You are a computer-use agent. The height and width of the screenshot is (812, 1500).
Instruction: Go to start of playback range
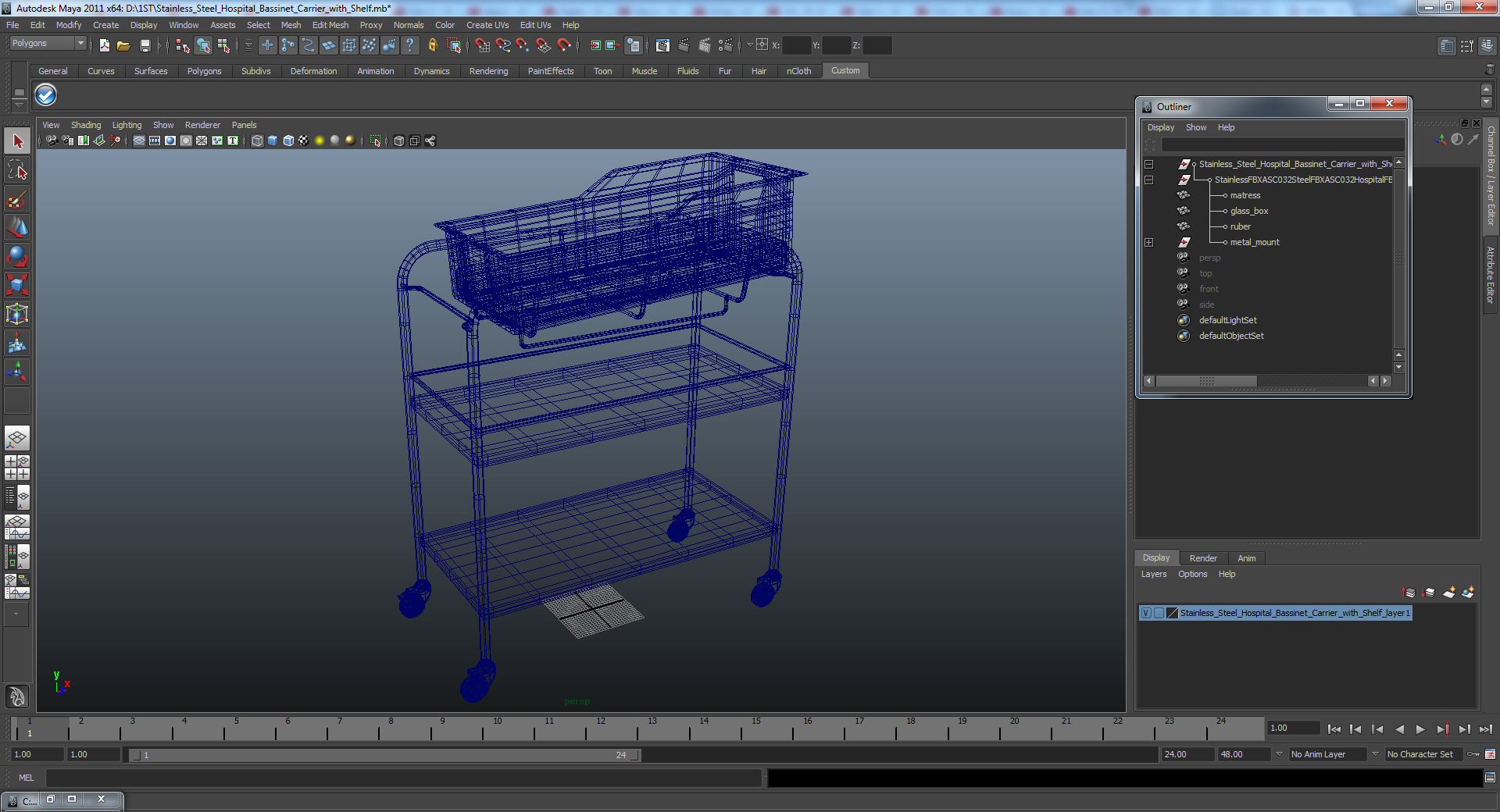pos(1334,729)
